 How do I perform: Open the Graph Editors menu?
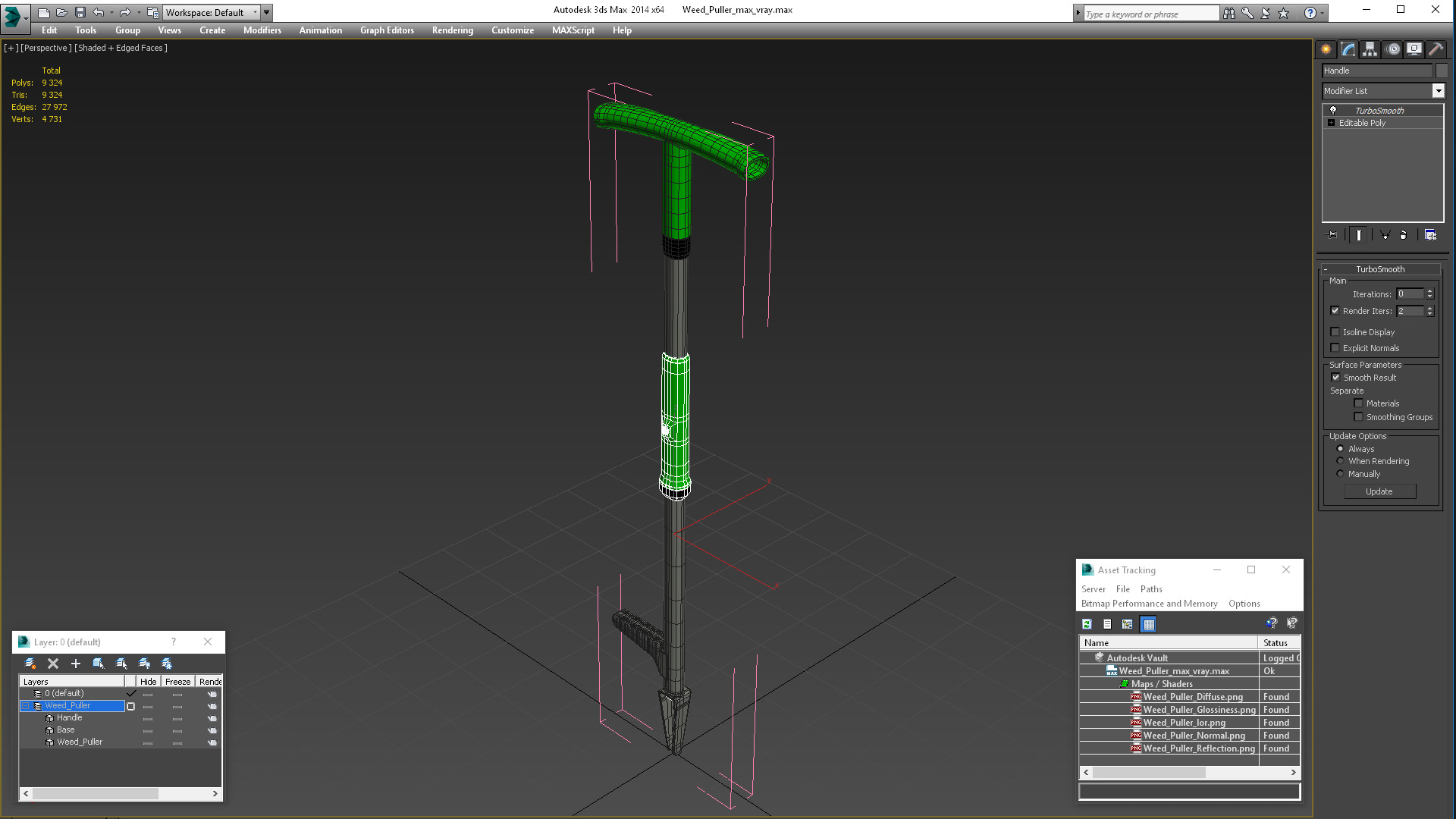(387, 30)
